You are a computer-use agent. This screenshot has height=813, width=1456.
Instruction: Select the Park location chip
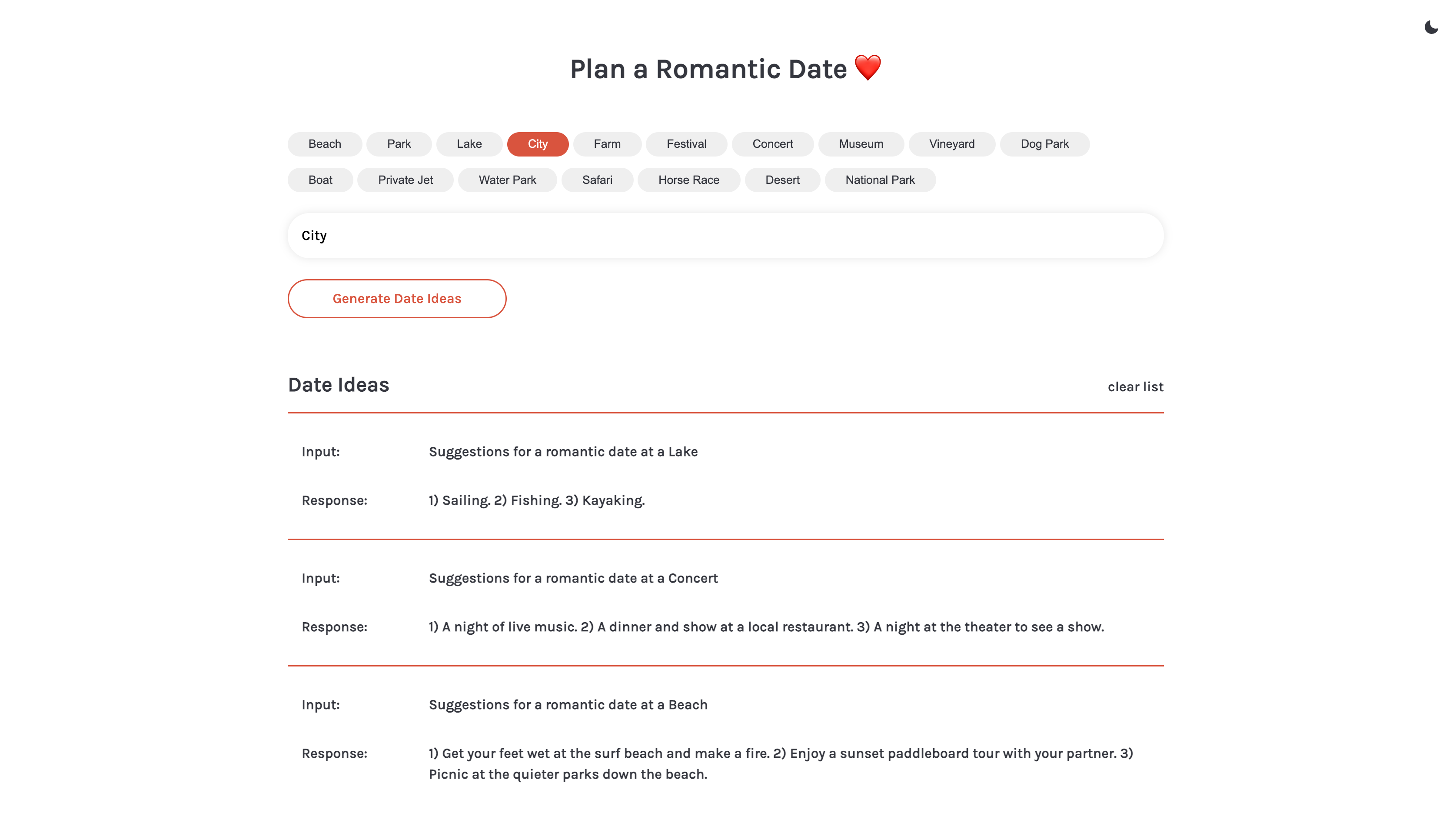pyautogui.click(x=399, y=144)
